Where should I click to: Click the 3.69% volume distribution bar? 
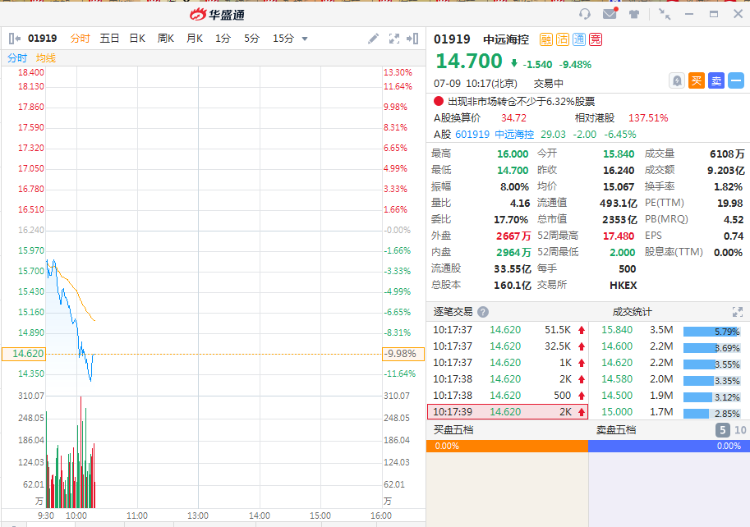712,348
